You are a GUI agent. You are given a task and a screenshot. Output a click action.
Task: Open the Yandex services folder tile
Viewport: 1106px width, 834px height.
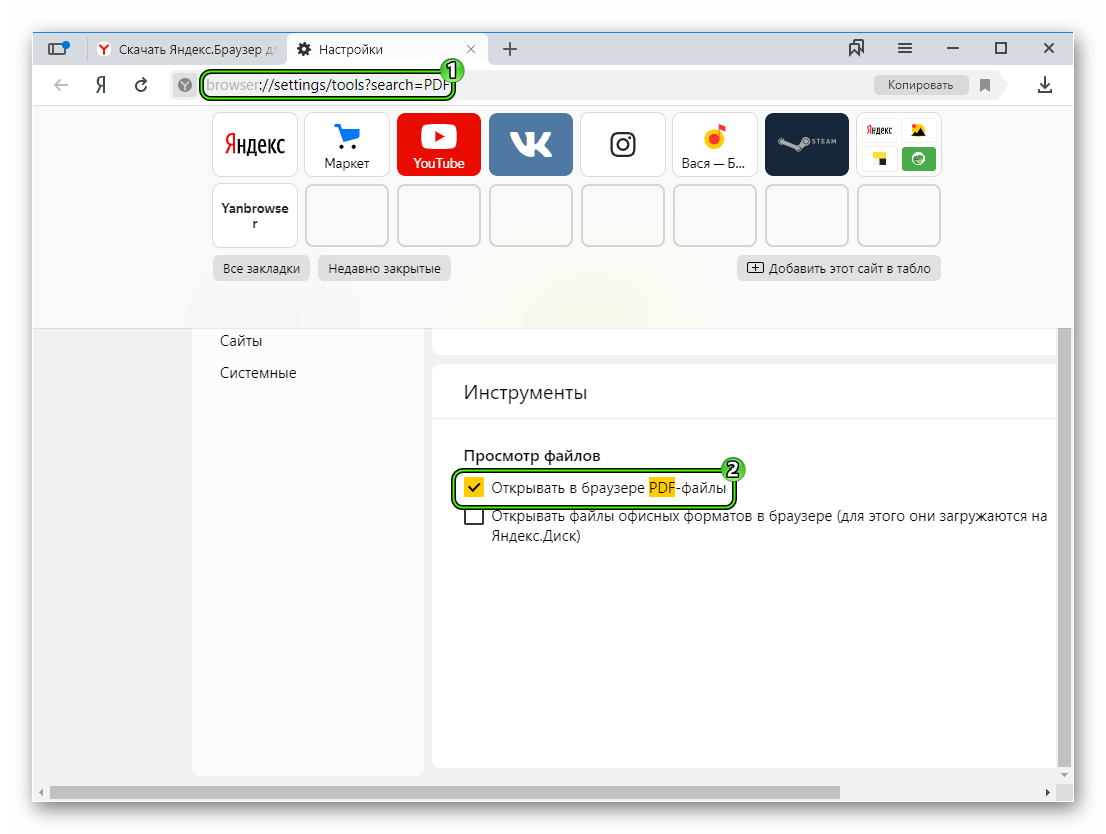(x=899, y=145)
